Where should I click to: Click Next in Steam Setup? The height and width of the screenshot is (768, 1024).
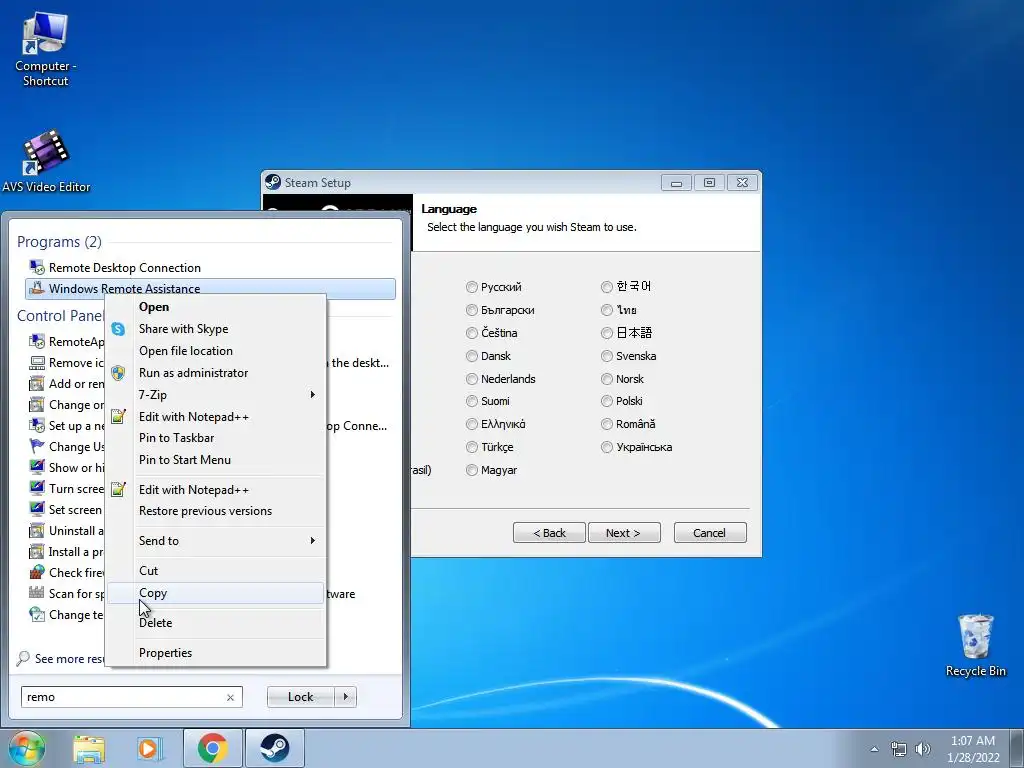[x=624, y=533]
